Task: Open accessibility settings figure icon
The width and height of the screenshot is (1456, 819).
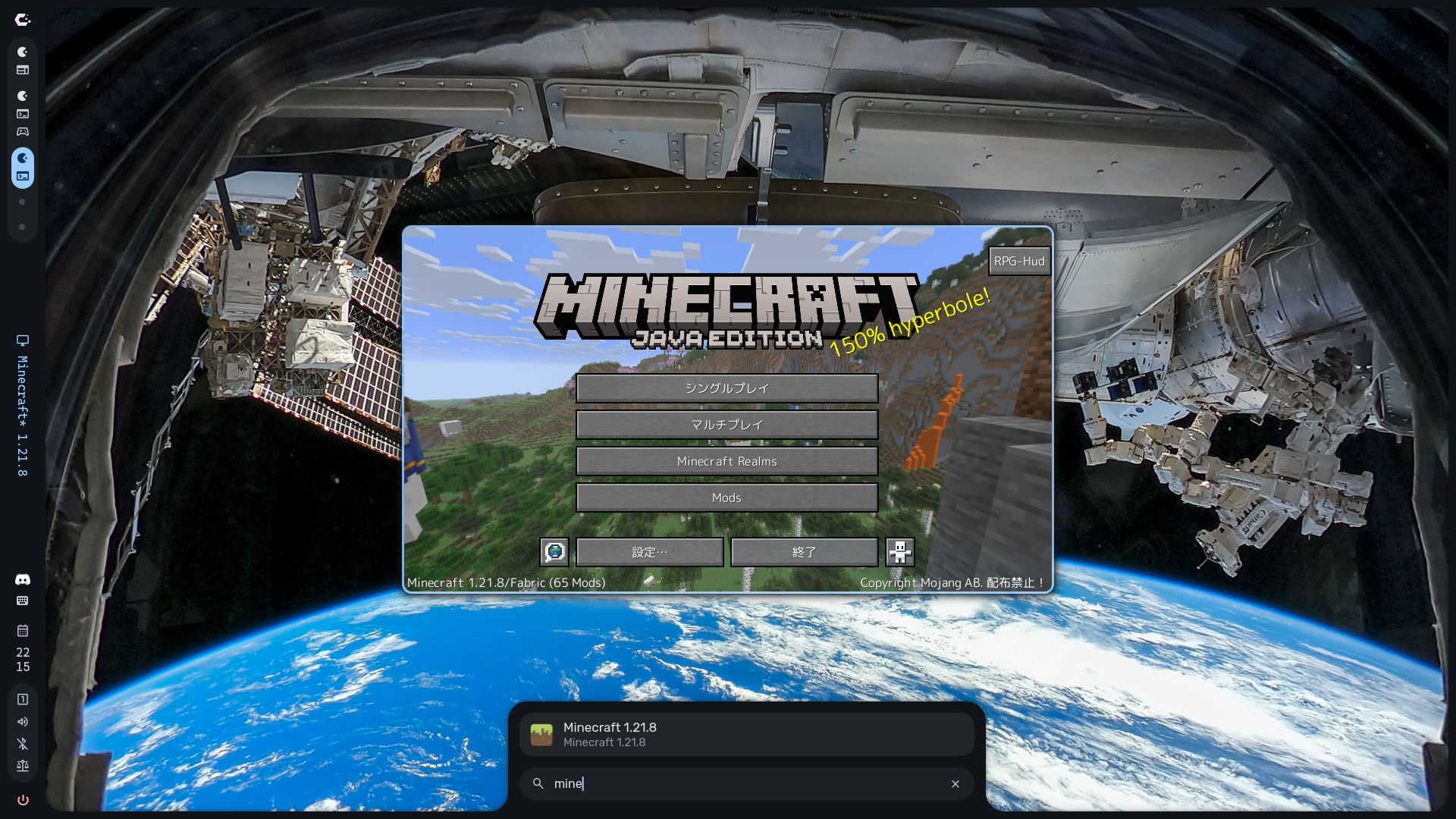Action: [x=900, y=552]
